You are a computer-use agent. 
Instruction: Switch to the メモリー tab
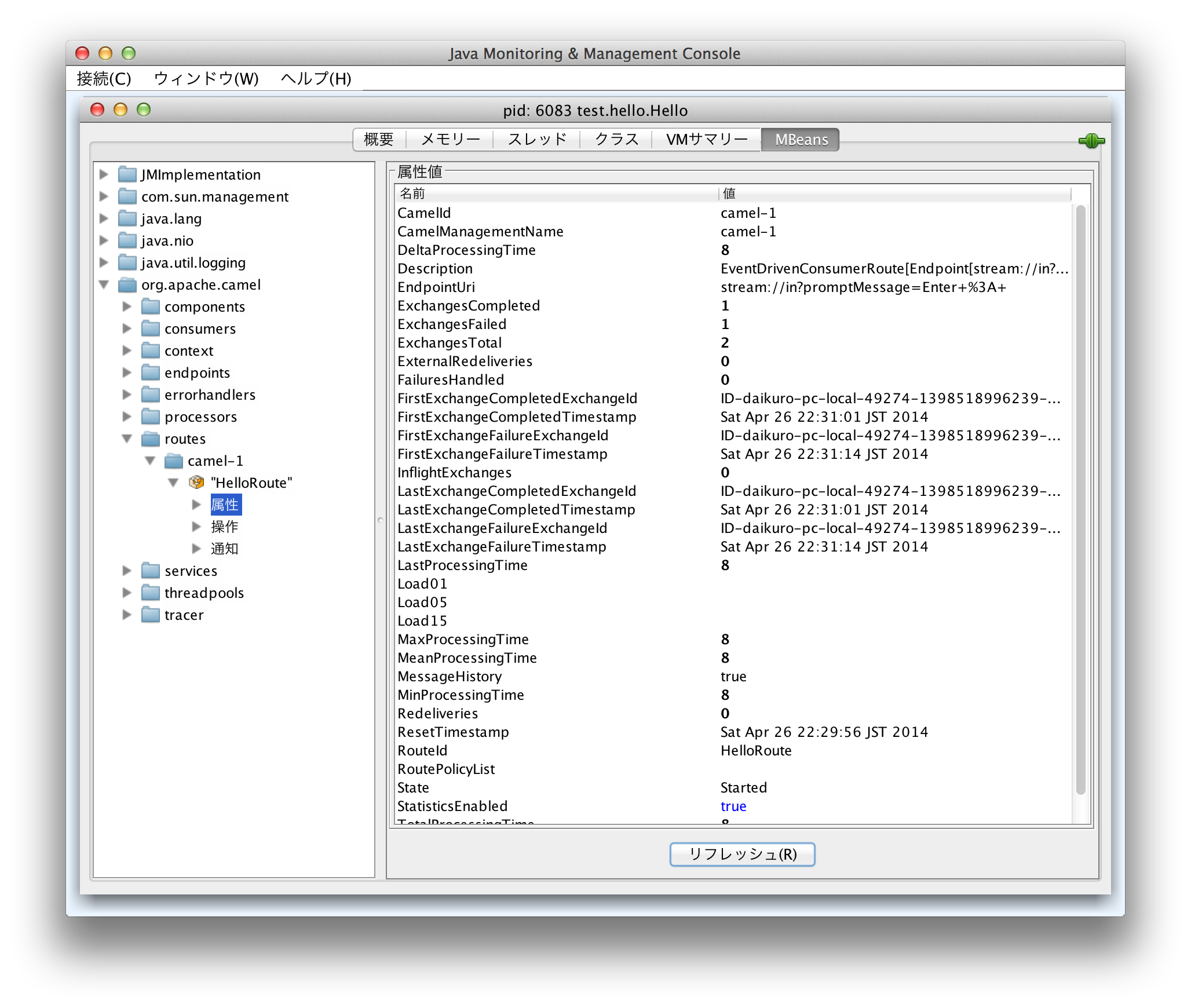[450, 140]
